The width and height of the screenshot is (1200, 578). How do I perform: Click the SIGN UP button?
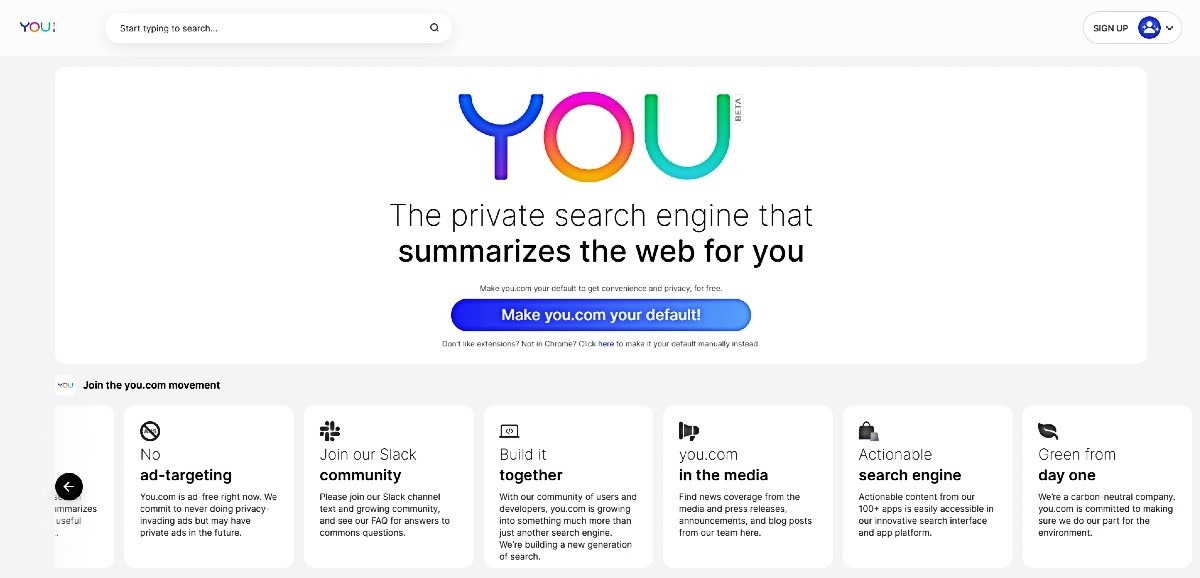(1110, 28)
